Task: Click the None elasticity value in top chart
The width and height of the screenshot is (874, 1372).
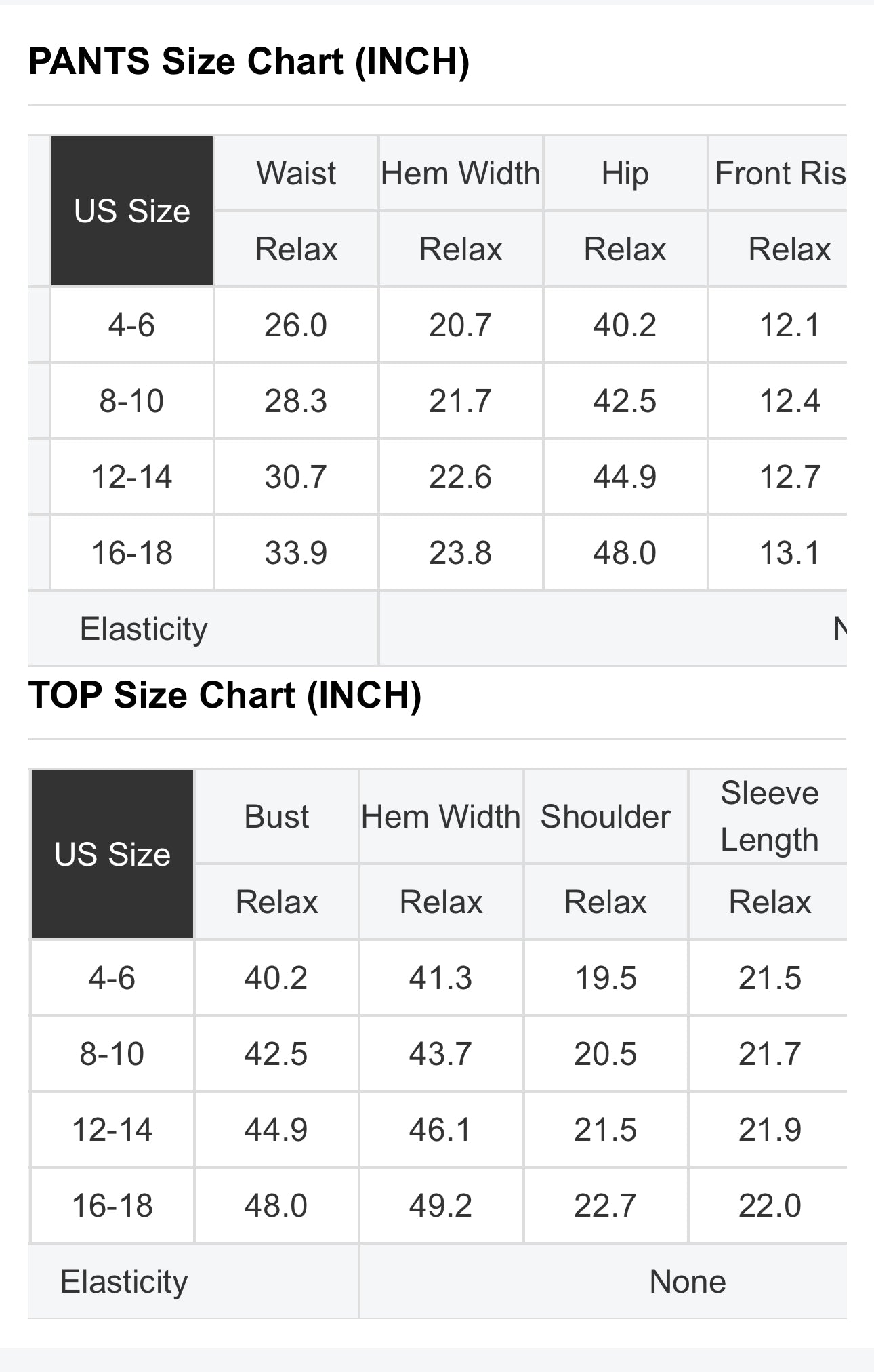Action: tap(687, 1282)
